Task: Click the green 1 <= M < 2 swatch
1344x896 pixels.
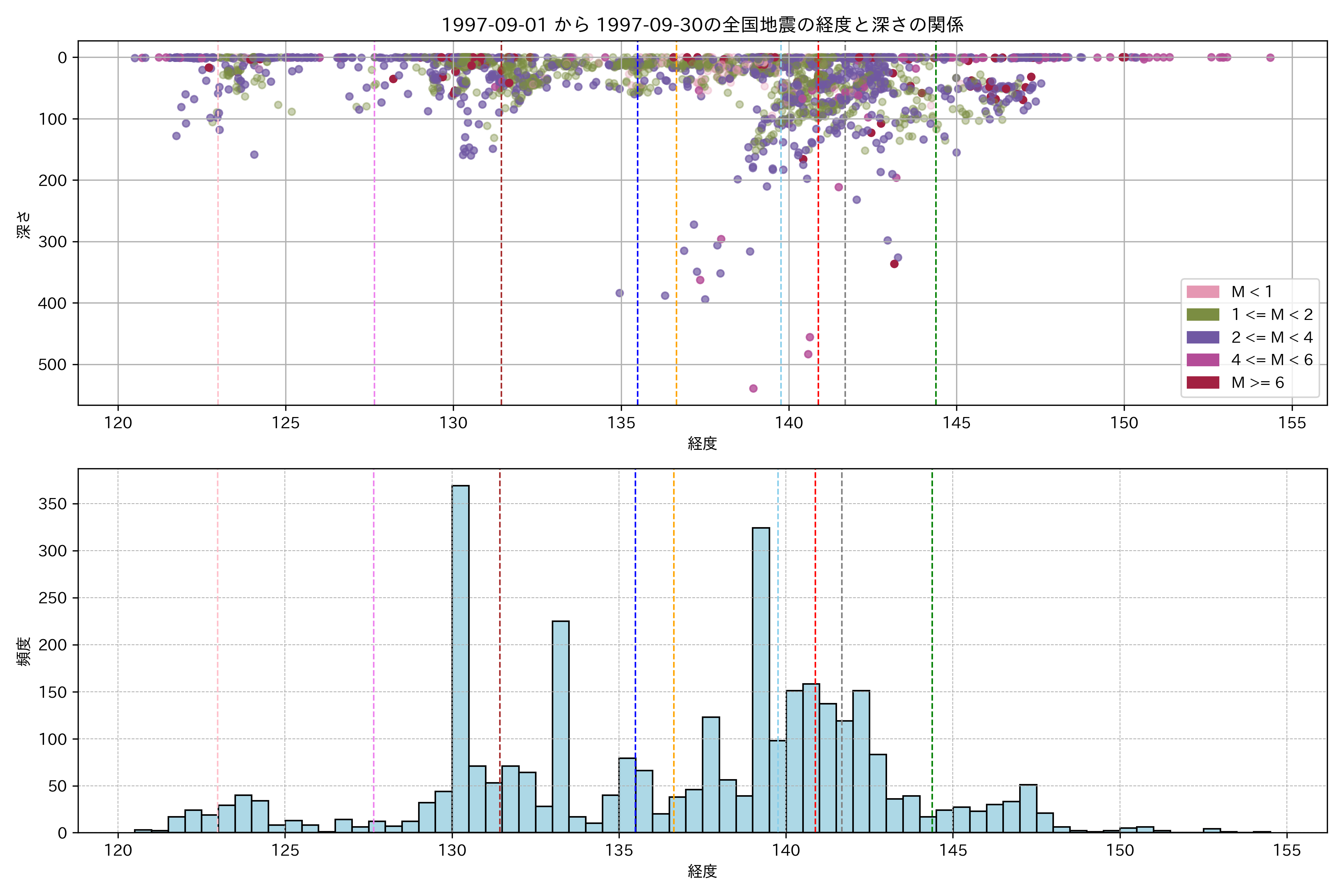Action: (x=1202, y=315)
